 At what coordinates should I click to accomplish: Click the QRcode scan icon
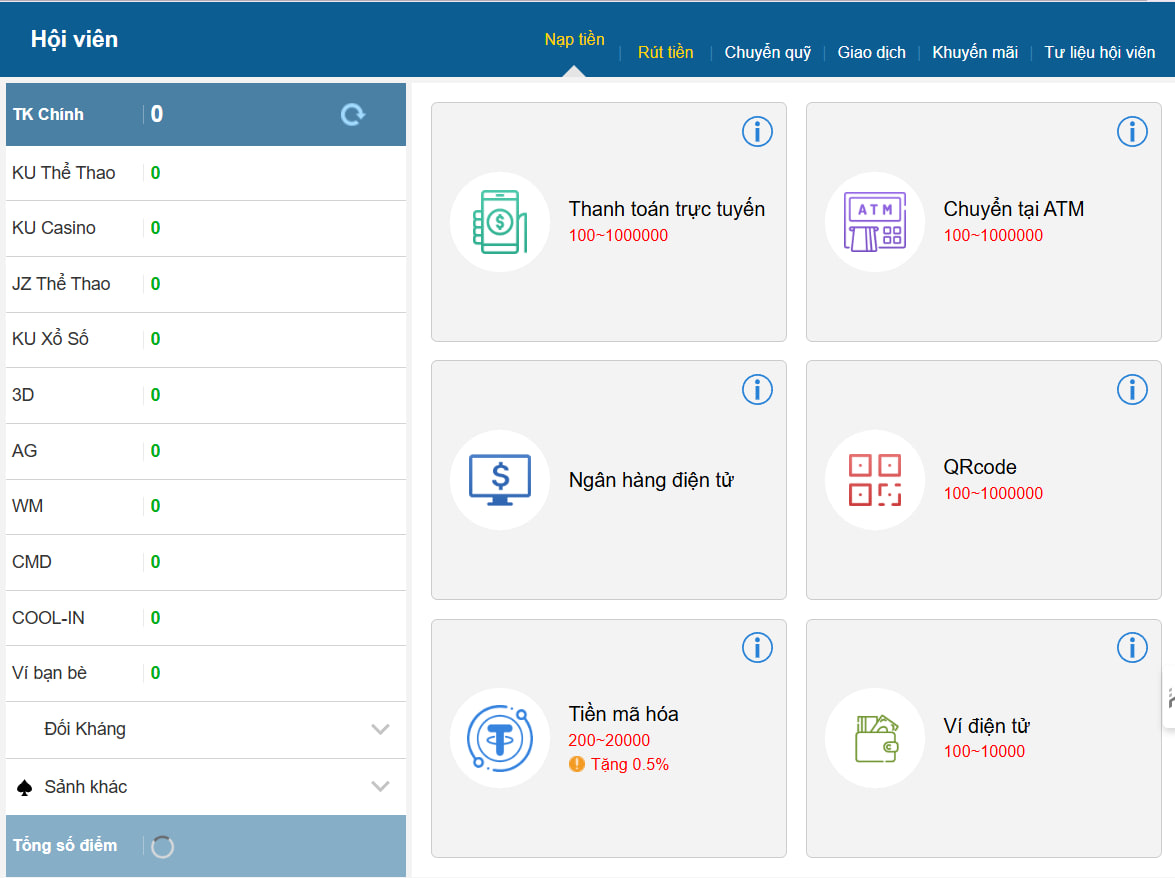point(874,480)
